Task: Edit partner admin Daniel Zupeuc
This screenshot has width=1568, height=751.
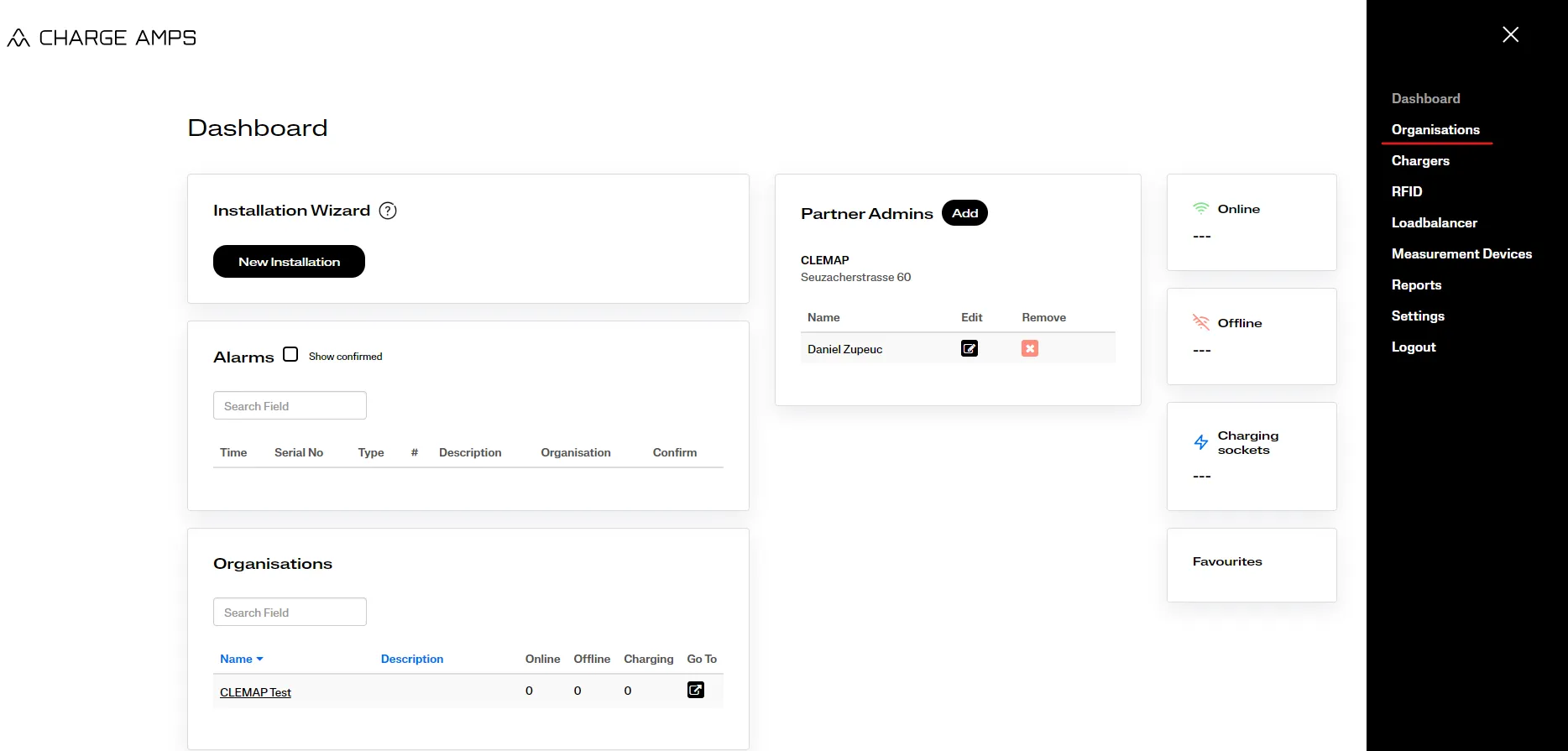Action: [x=970, y=348]
